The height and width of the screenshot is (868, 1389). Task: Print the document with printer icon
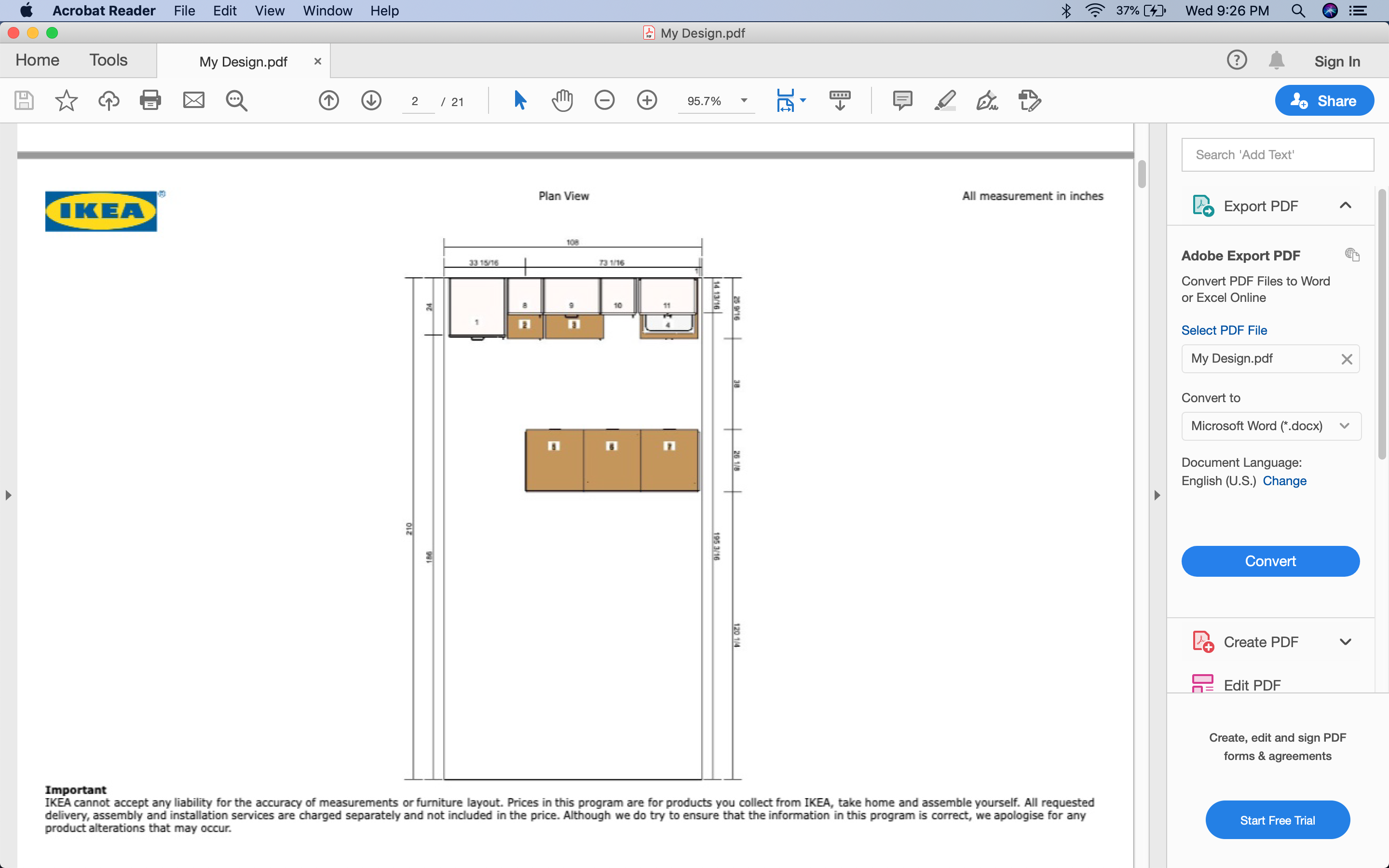click(150, 100)
